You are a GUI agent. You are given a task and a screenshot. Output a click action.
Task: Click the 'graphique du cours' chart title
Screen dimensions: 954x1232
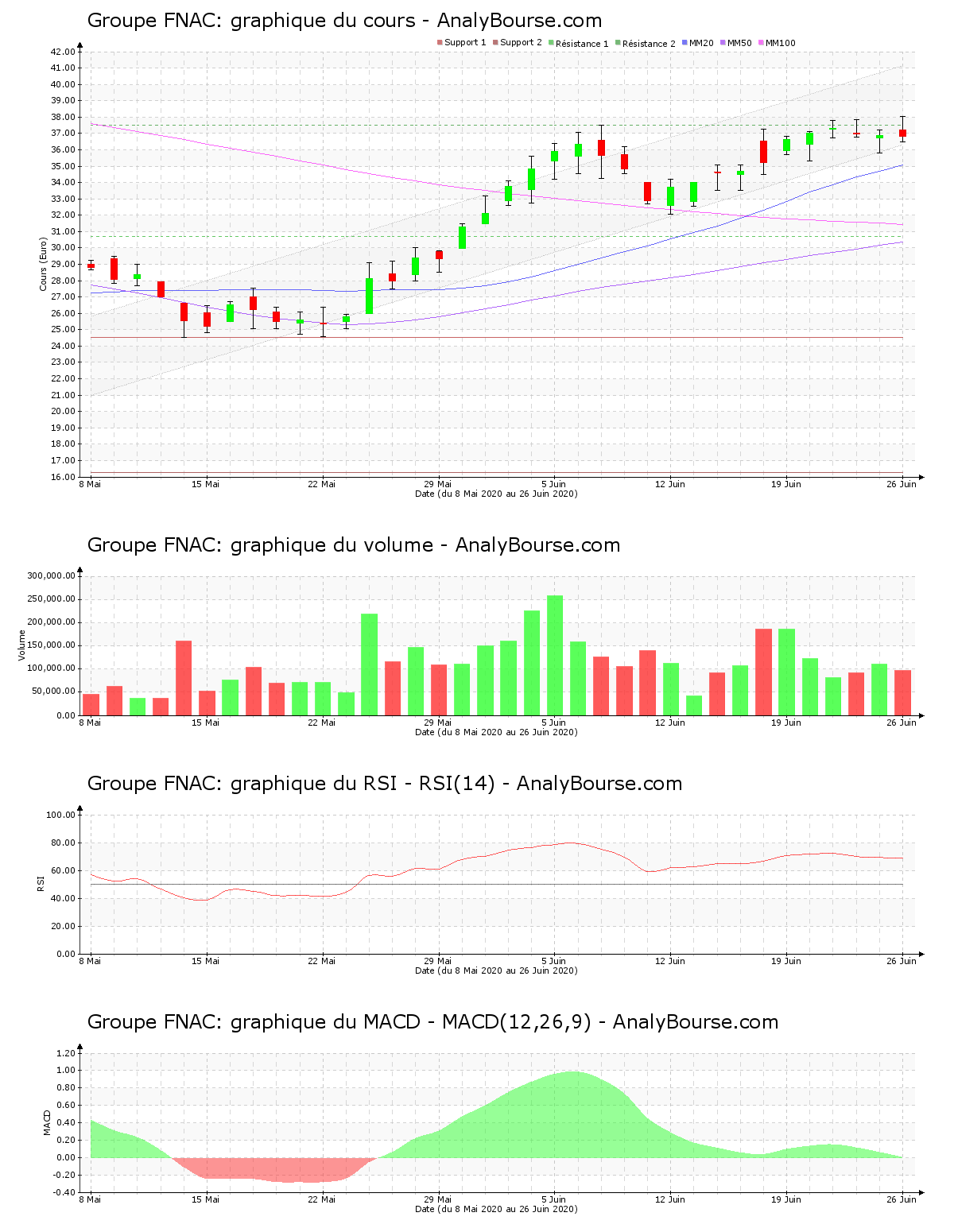coord(344,21)
